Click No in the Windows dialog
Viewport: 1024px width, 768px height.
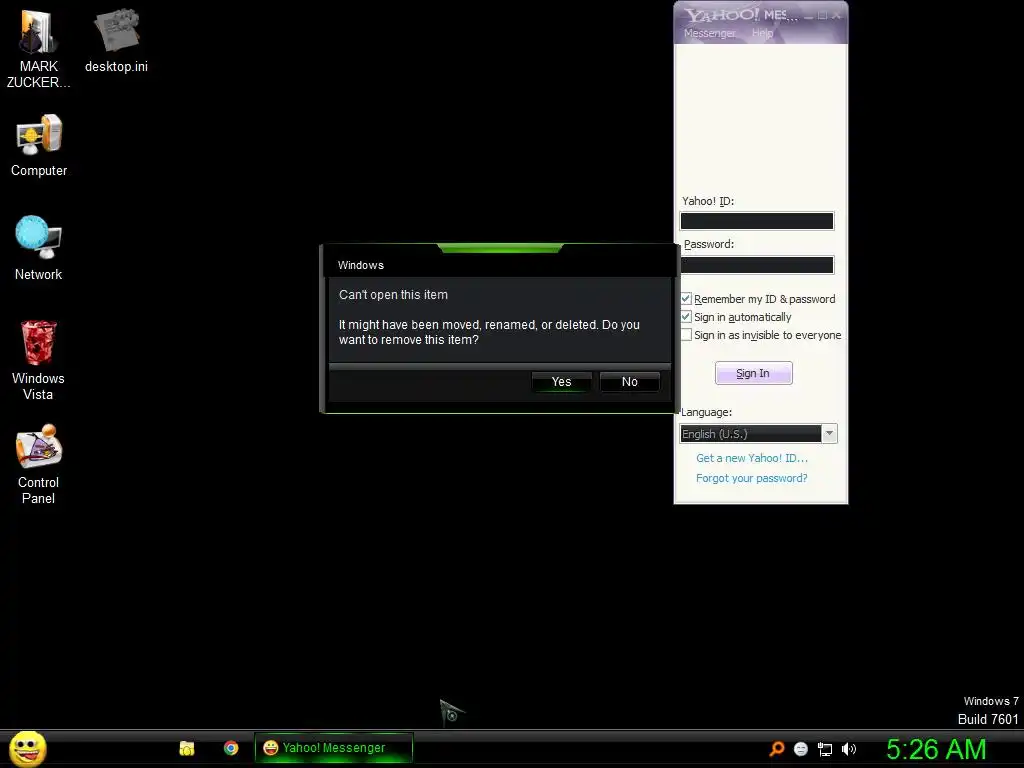pos(630,381)
